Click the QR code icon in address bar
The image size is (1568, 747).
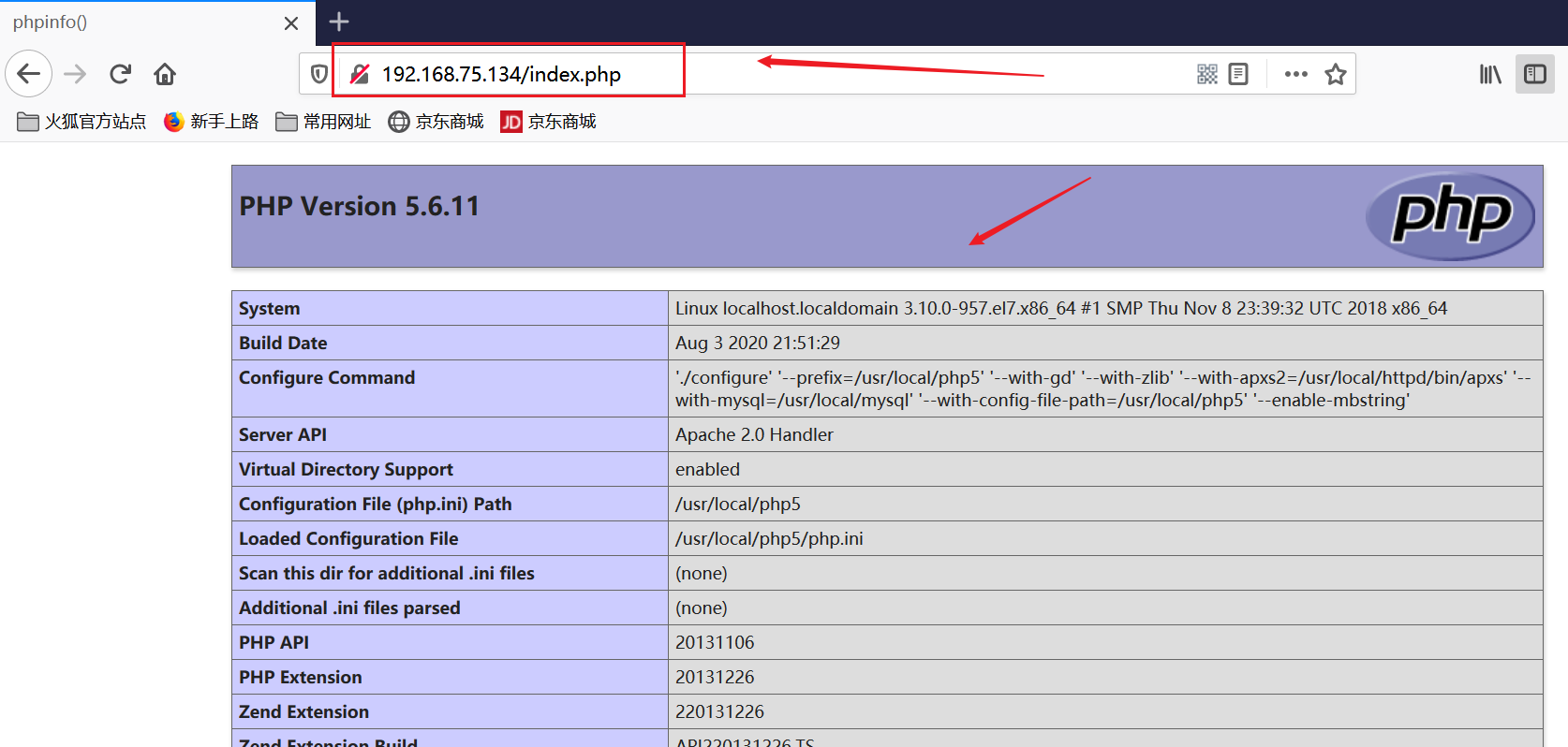[x=1207, y=74]
